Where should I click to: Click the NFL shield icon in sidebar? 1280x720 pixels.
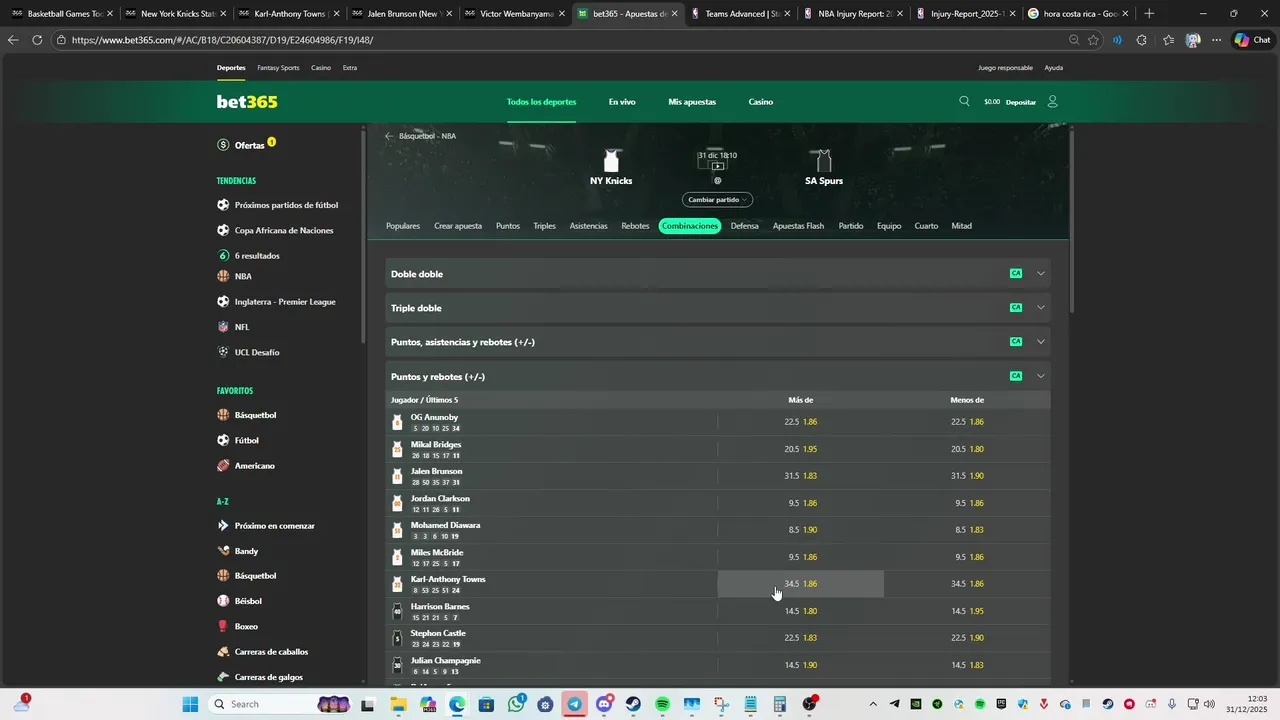point(223,327)
